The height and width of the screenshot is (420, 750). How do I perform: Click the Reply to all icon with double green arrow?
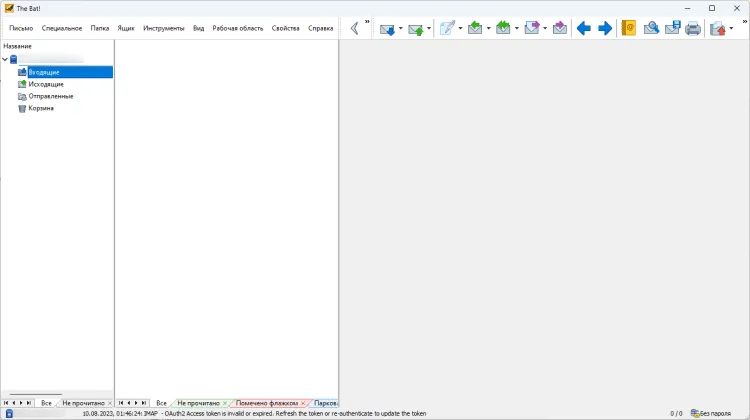point(503,28)
